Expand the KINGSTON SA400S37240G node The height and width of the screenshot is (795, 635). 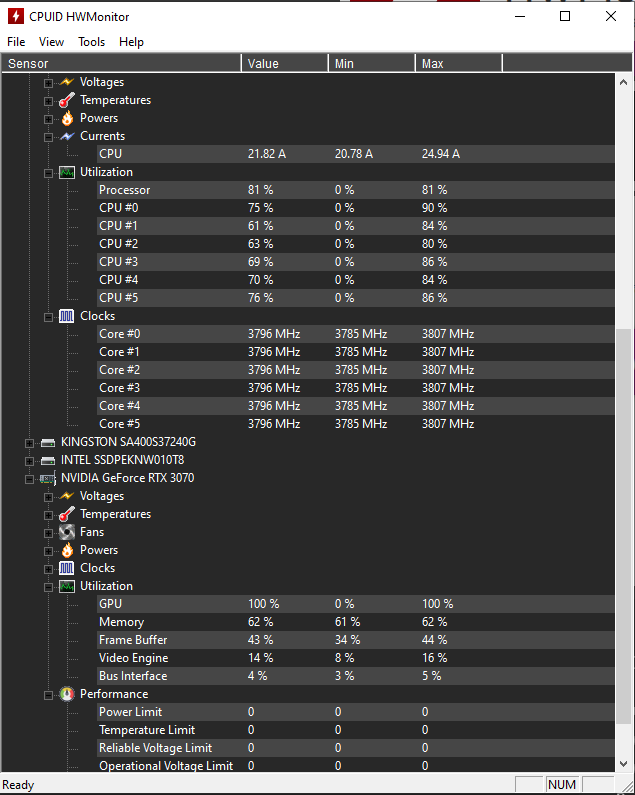[x=29, y=443]
